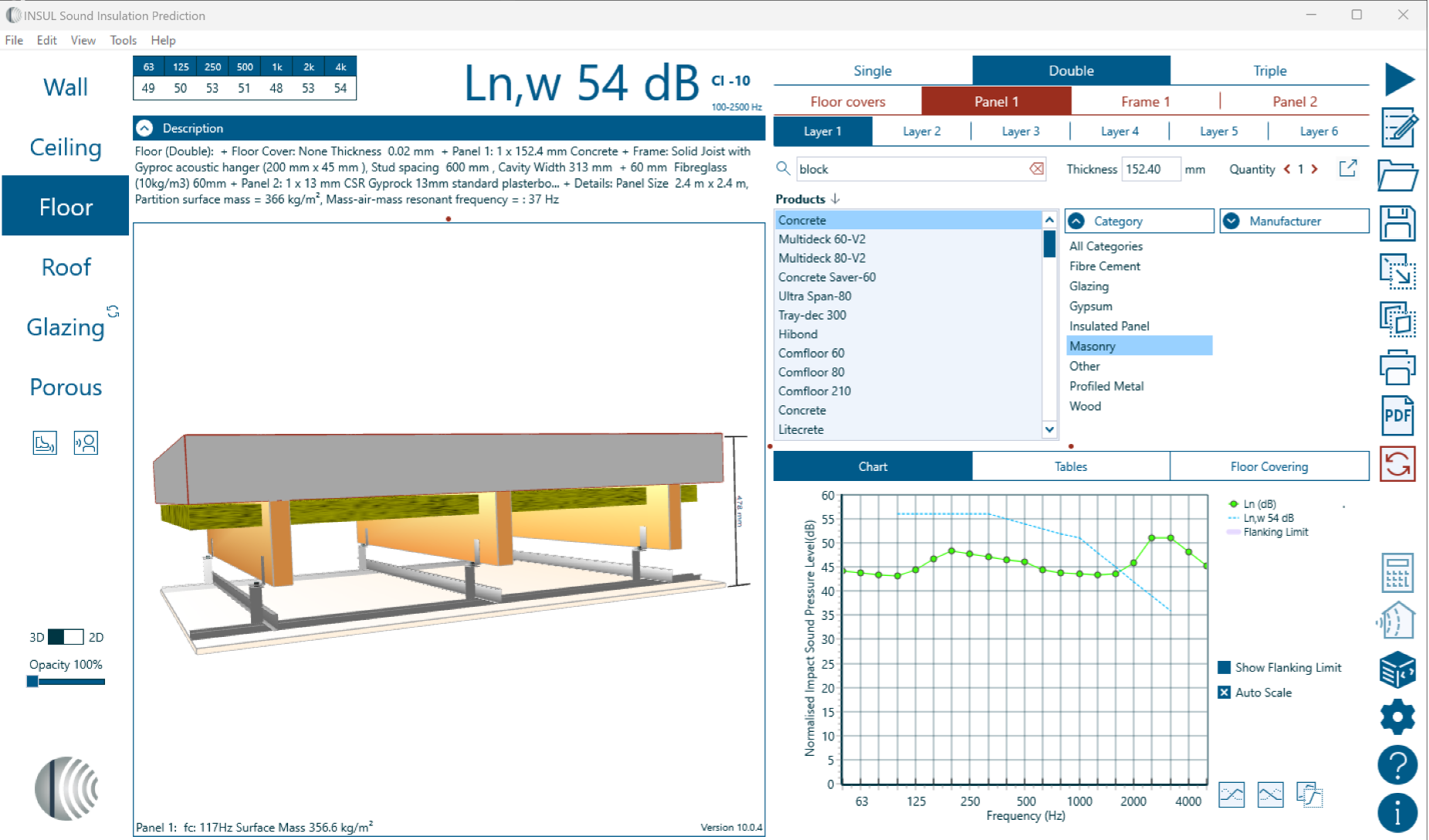The width and height of the screenshot is (1429, 840).
Task: Enable the Show Flanking Limit checkbox
Action: coord(1224,668)
